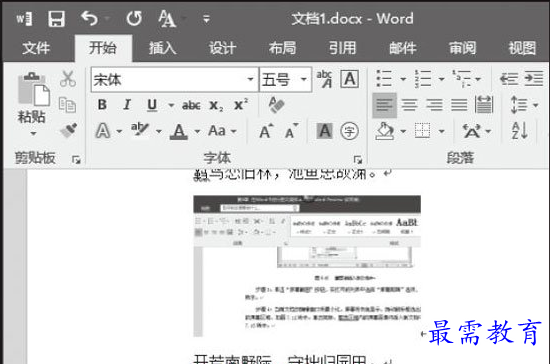The width and height of the screenshot is (550, 364).
Task: Switch to the 引用 tab
Action: pyautogui.click(x=342, y=48)
